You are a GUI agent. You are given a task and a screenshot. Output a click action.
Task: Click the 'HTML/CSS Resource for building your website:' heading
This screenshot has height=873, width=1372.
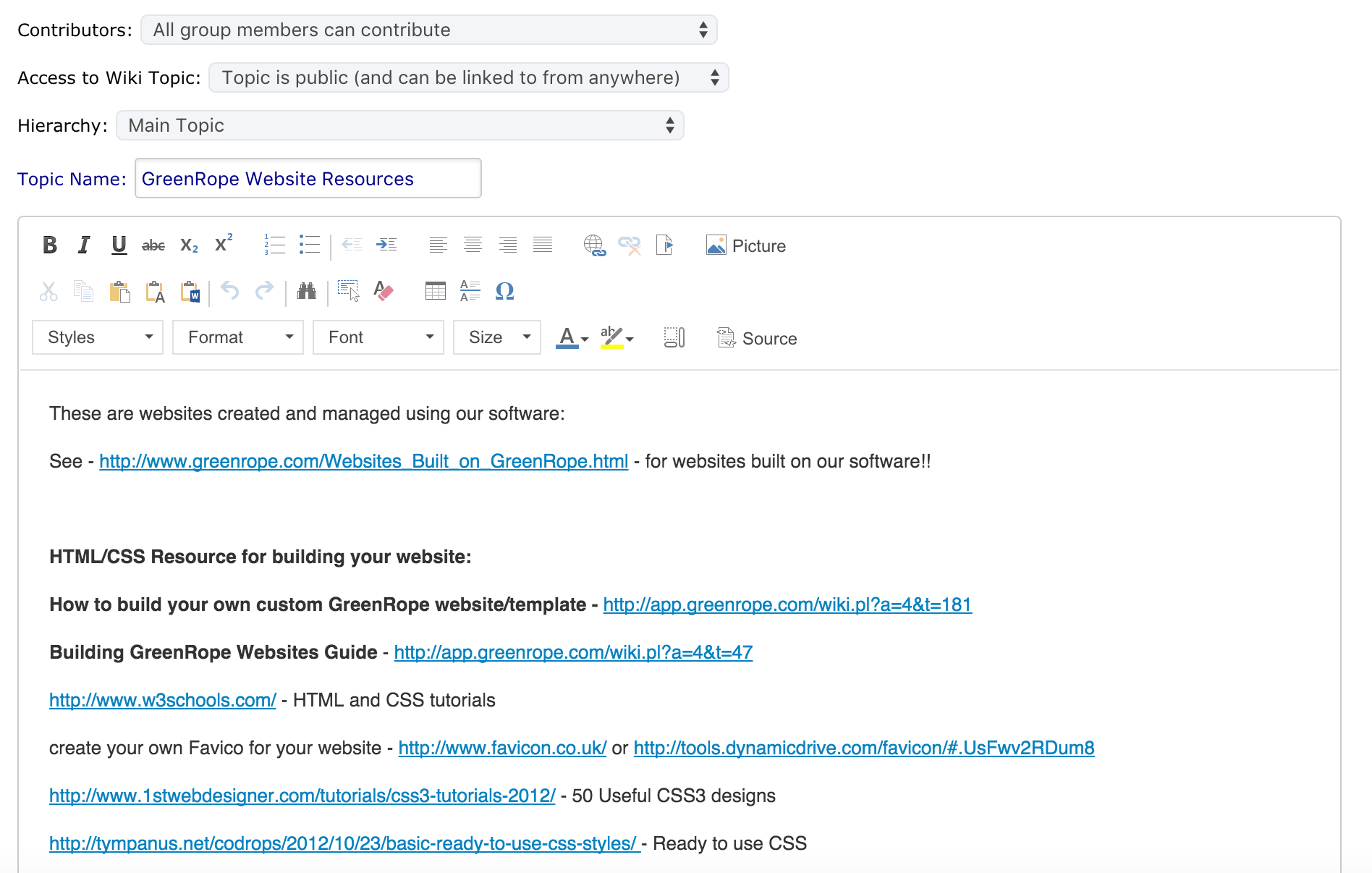[261, 557]
